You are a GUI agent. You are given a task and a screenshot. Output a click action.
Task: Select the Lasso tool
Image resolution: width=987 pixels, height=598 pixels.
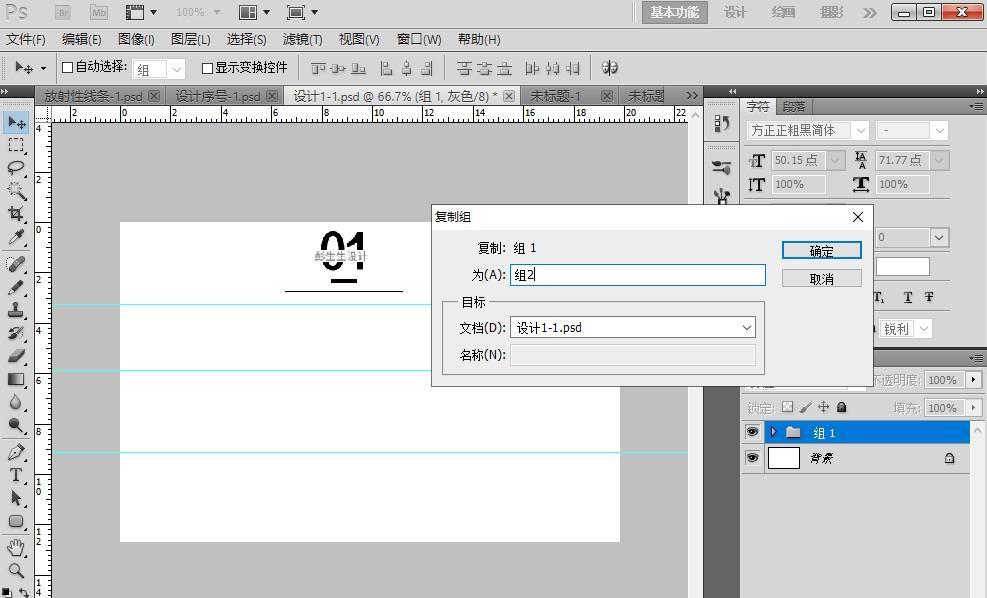[x=16, y=167]
